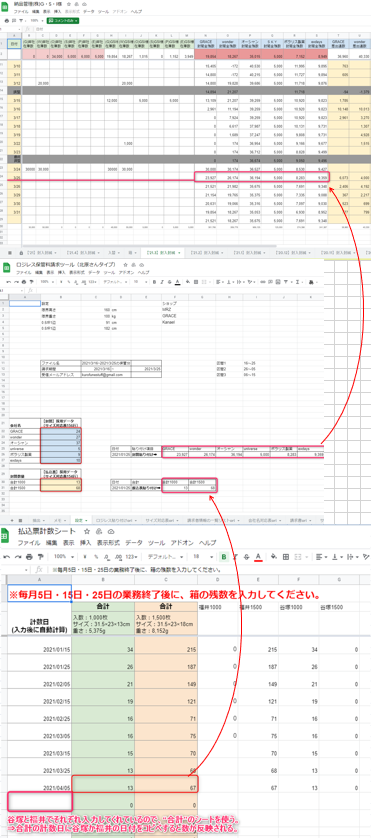Viewport: 371px width, 838px height.
Task: Click the green コメントのみ button
Action: pos(63,20)
